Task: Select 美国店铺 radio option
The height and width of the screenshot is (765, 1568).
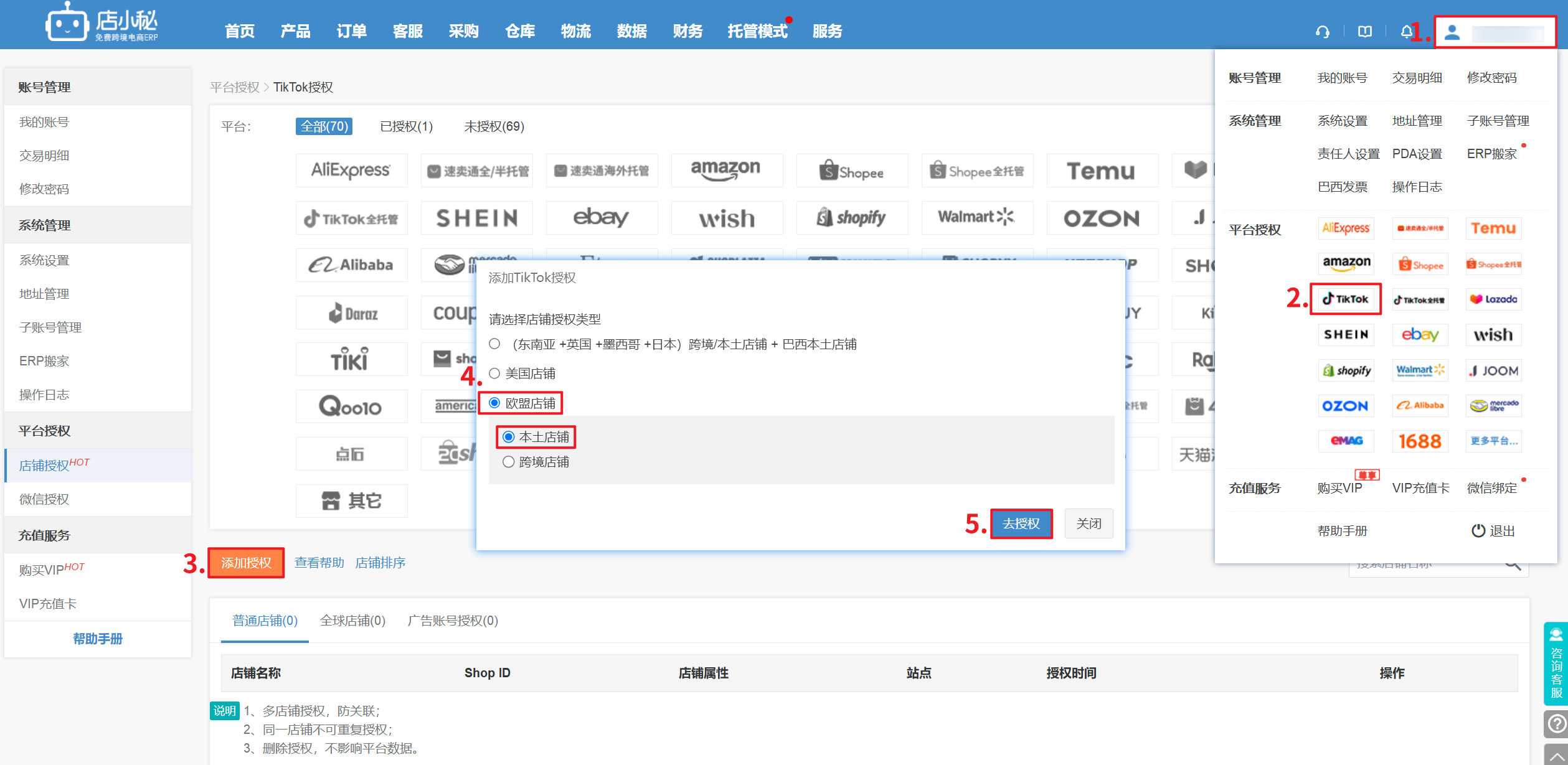Action: pos(494,373)
